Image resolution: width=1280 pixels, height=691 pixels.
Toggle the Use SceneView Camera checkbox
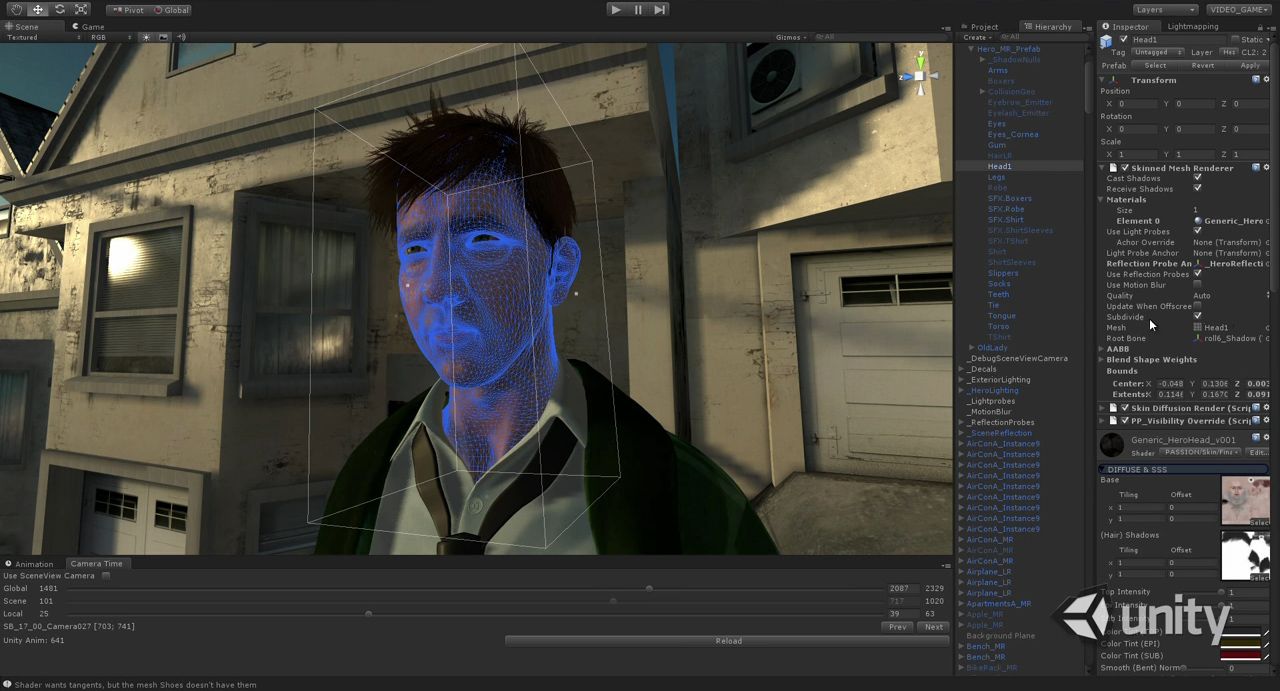coord(106,576)
